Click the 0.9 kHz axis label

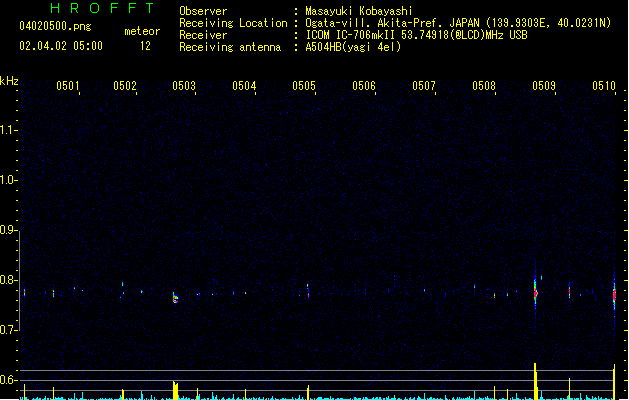click(x=8, y=230)
